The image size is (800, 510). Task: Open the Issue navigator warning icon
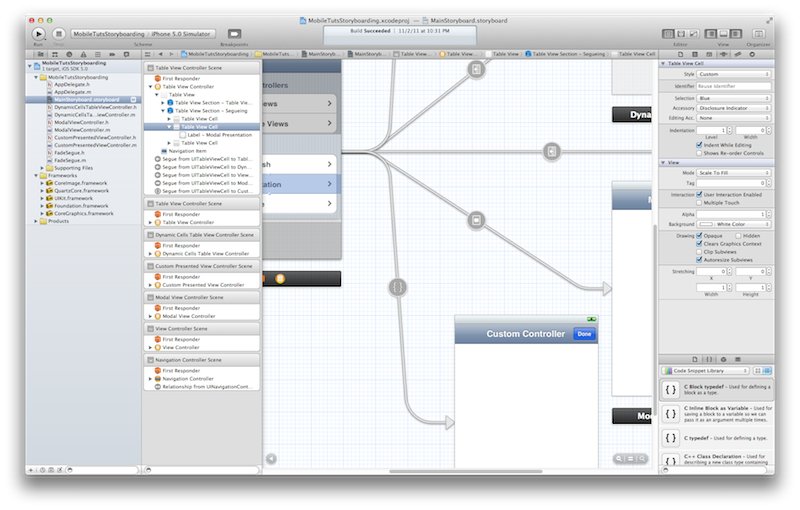click(83, 54)
